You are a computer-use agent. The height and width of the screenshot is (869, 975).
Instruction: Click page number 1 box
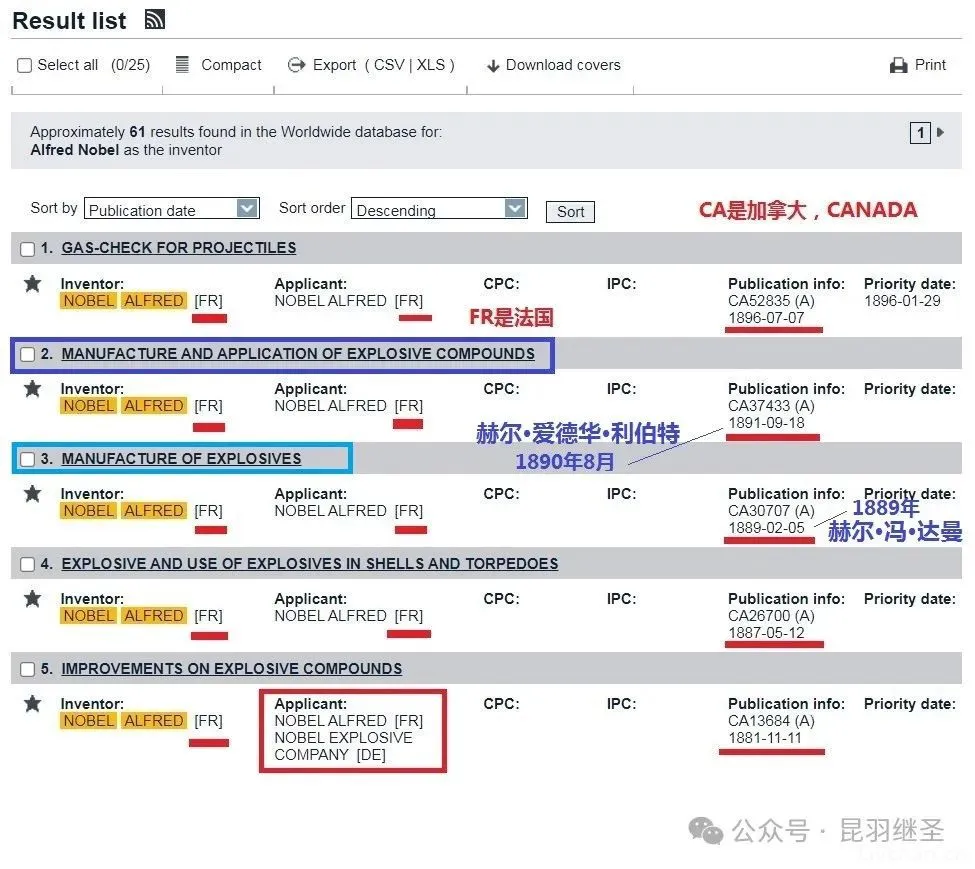[919, 133]
